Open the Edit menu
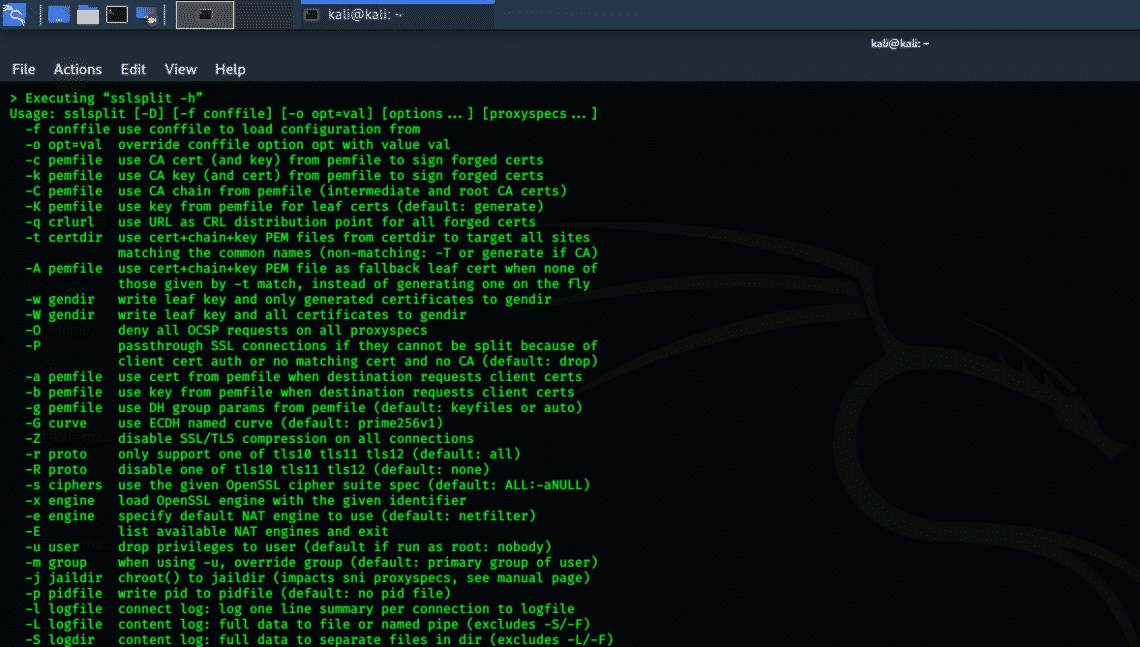This screenshot has width=1140, height=647. tap(133, 69)
